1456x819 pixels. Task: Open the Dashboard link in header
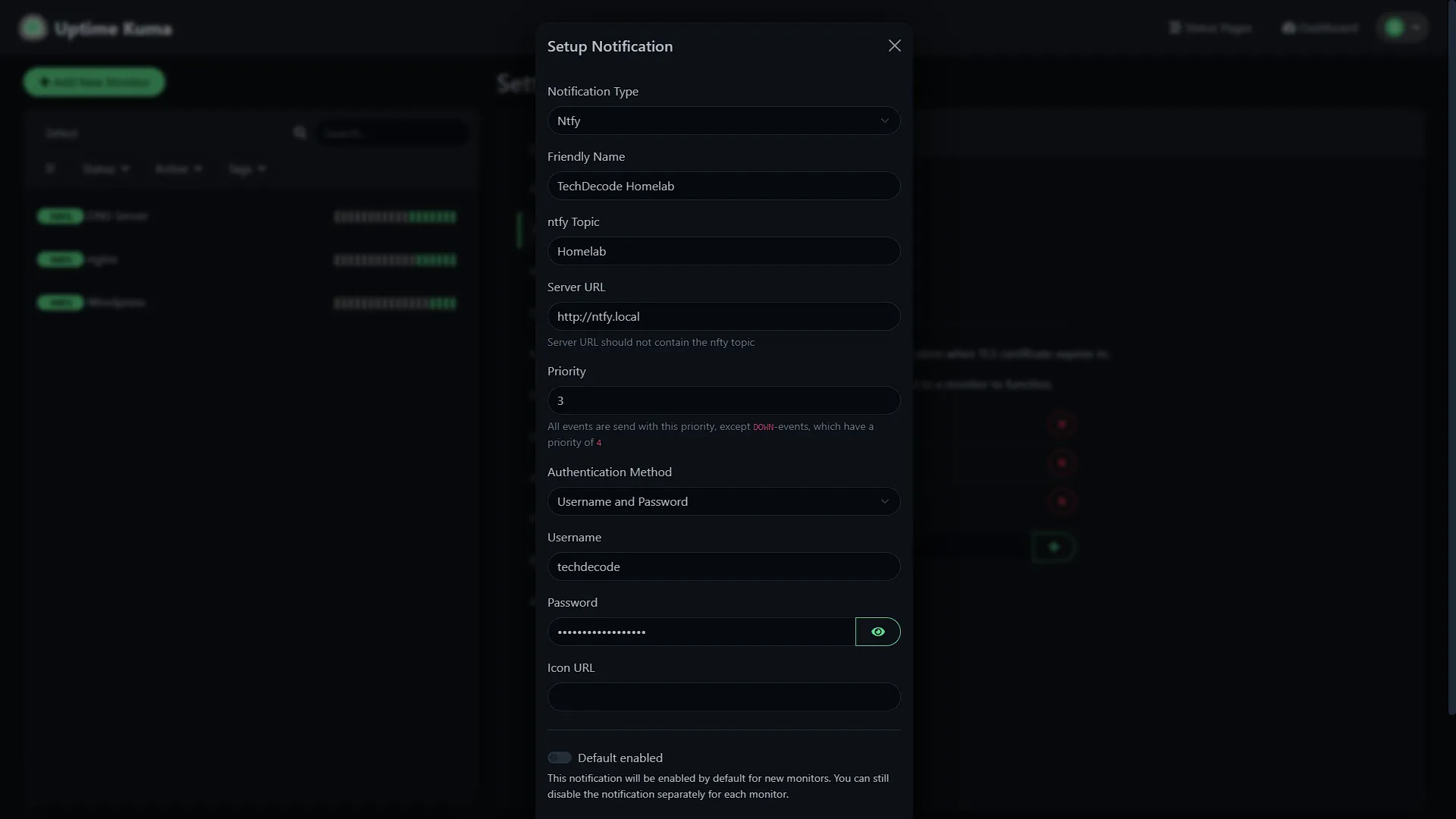click(x=1319, y=28)
